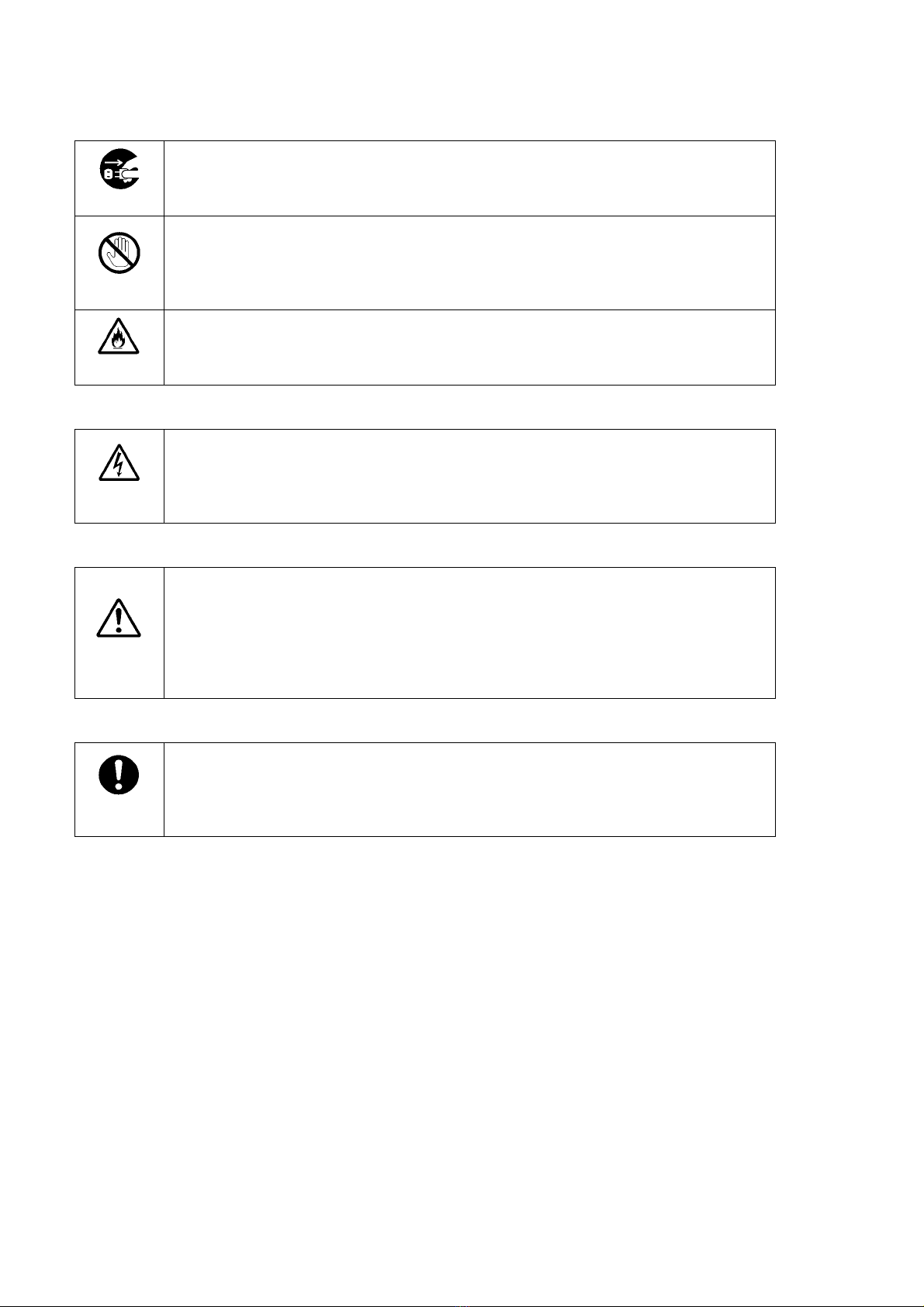Click the white exclamation inside the black circle
The image size is (924, 1307).
(119, 773)
